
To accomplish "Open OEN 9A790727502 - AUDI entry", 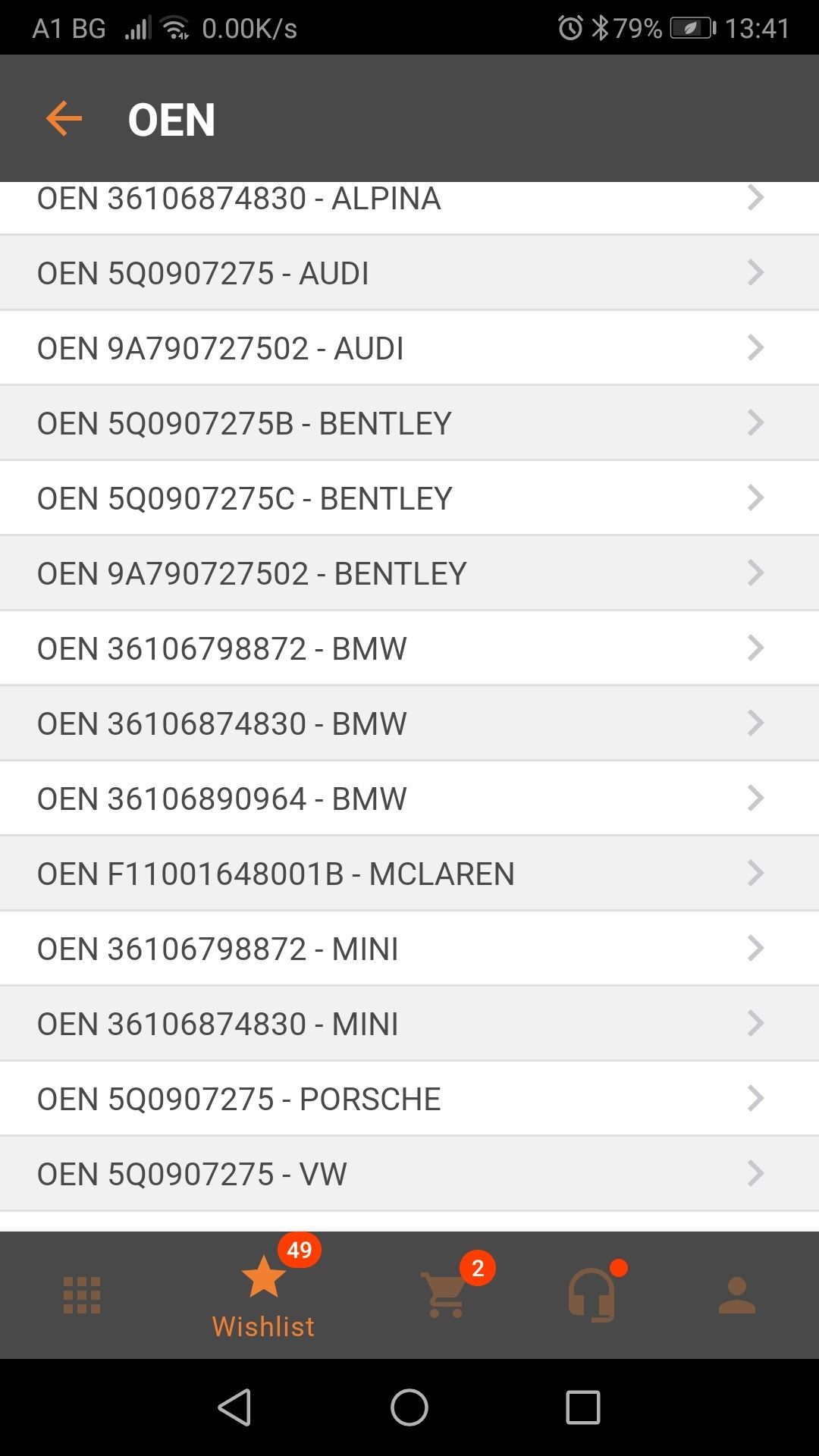I will click(409, 348).
